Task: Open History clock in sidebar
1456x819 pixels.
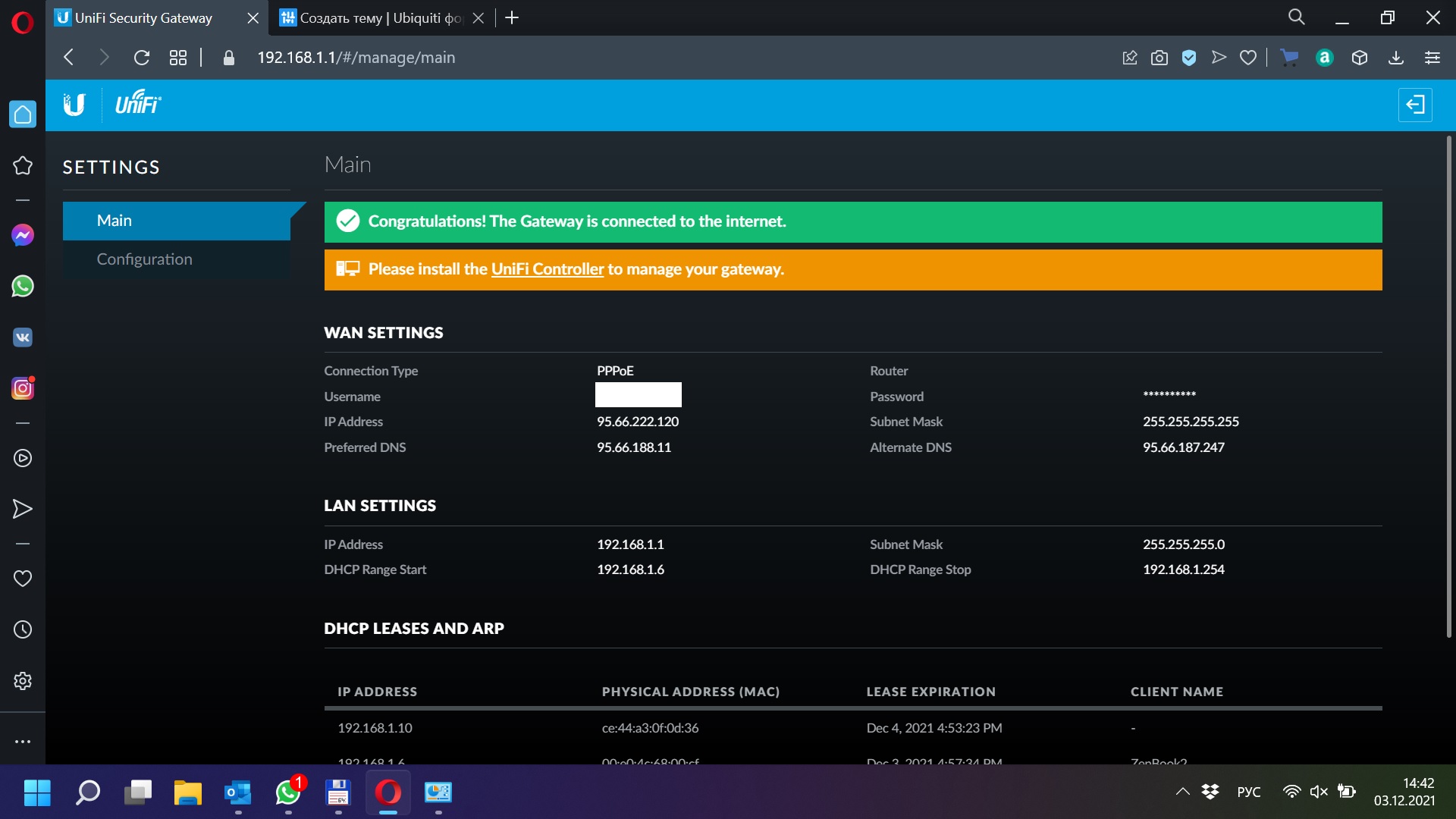Action: click(x=23, y=629)
